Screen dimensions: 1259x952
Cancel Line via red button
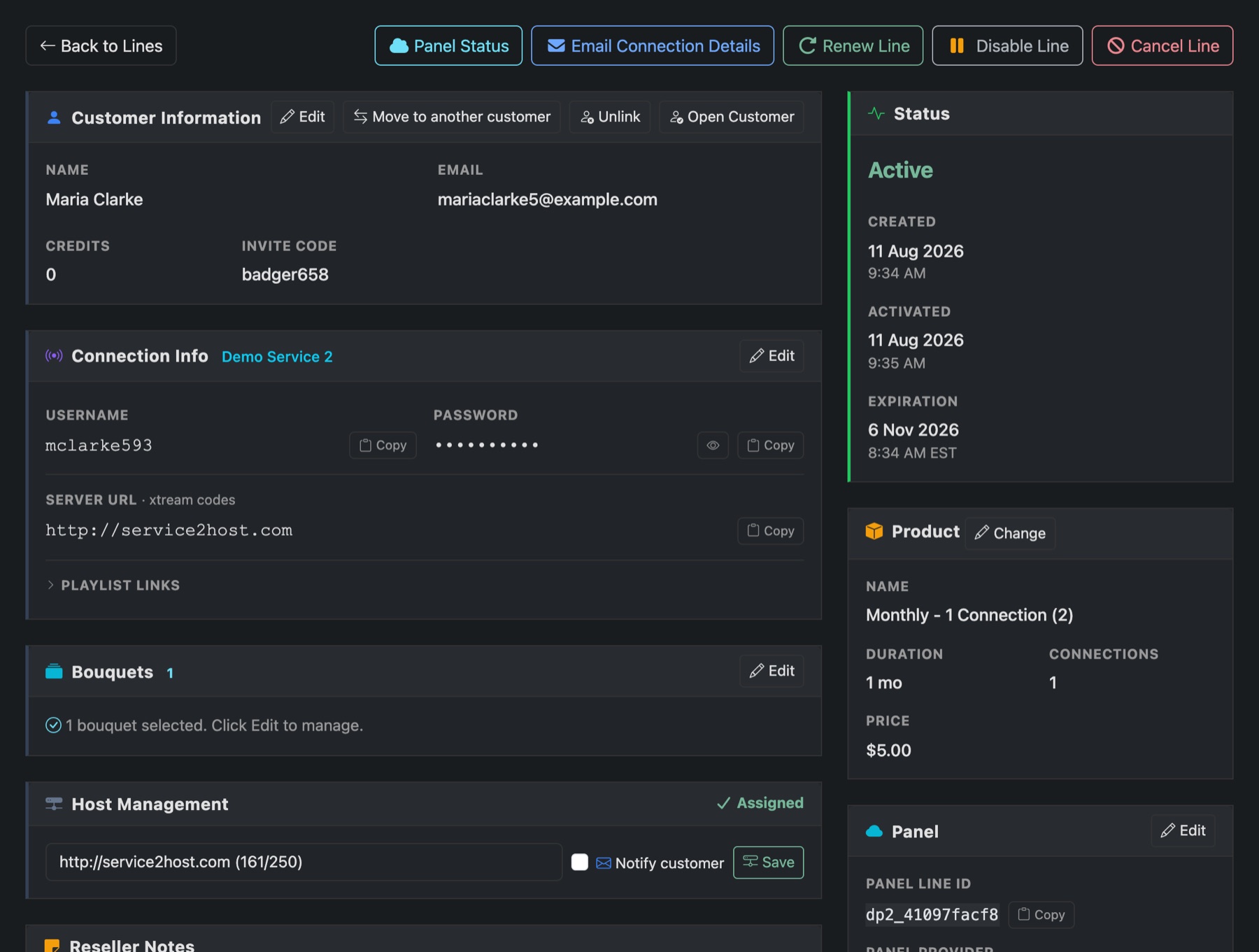[1162, 45]
